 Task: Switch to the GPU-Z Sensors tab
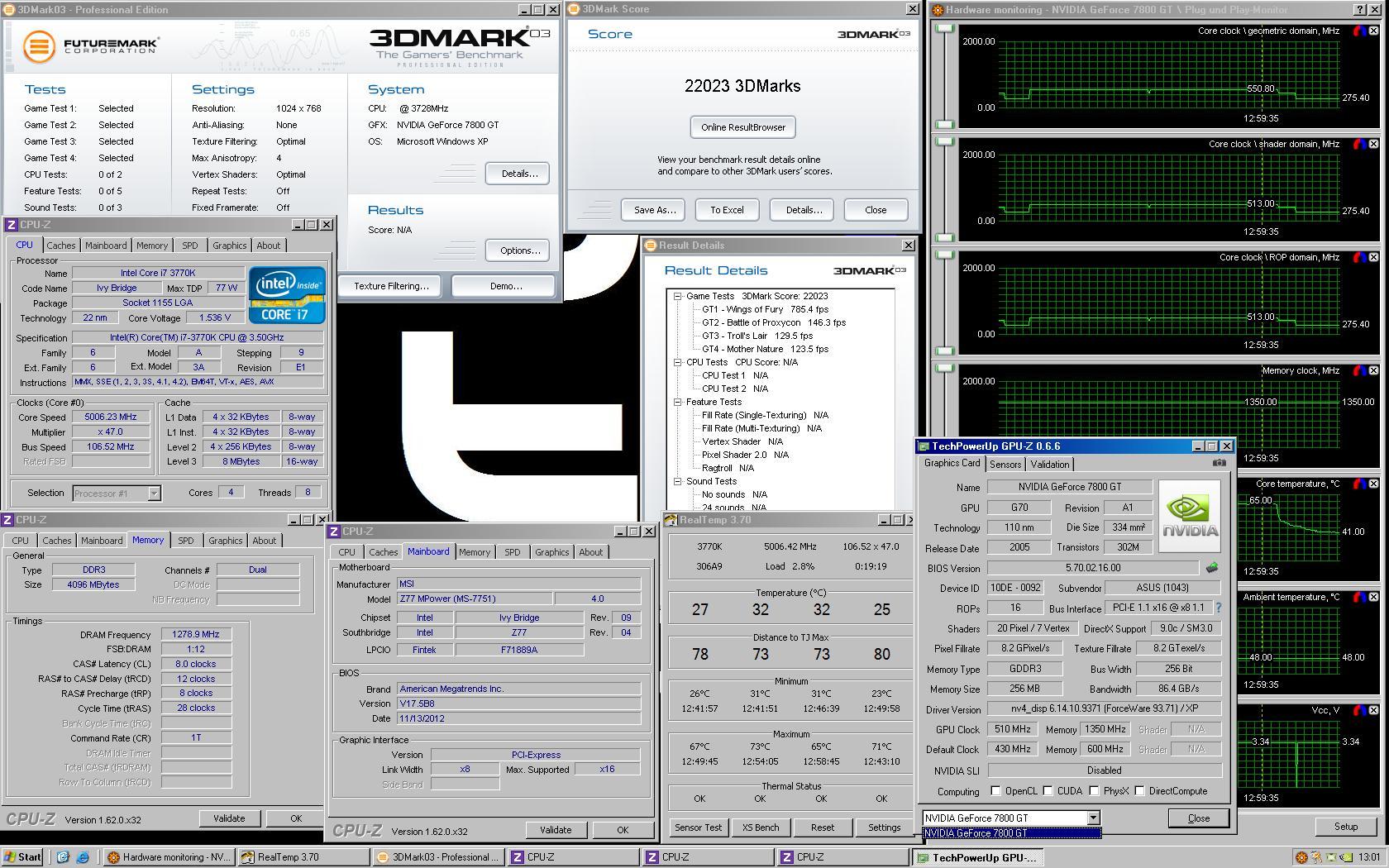click(x=1005, y=465)
